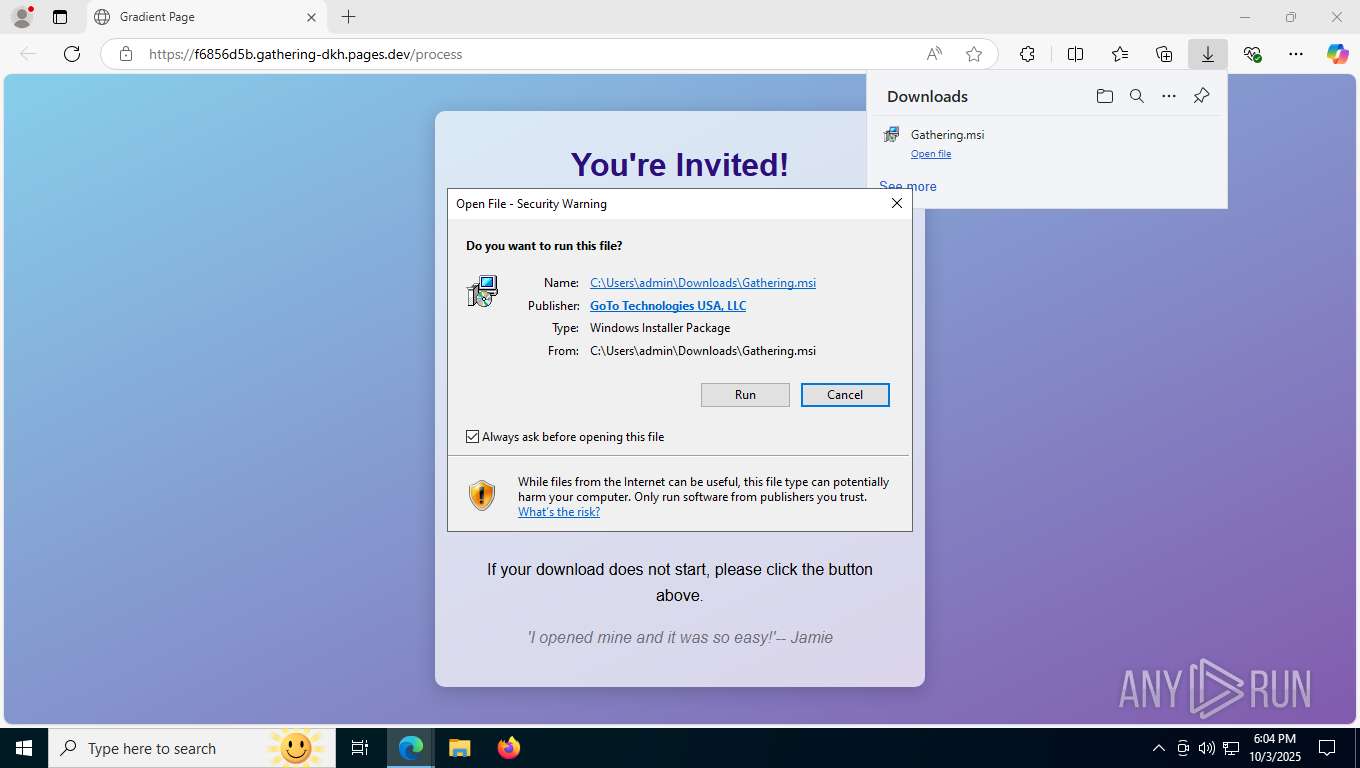This screenshot has width=1360, height=768.
Task: Open the network tray icon
Action: [x=1232, y=748]
